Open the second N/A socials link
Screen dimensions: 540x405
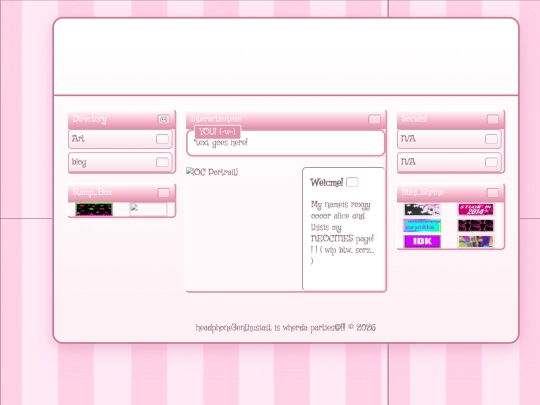coord(449,162)
